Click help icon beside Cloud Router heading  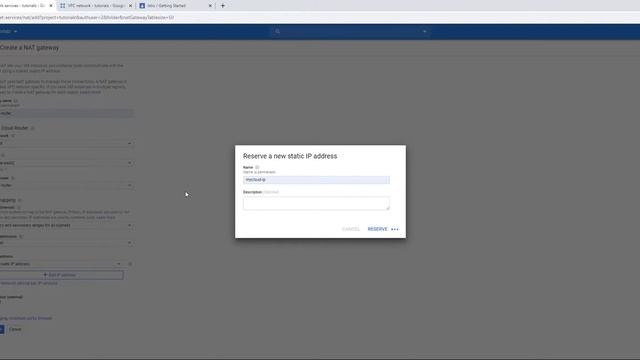33,128
